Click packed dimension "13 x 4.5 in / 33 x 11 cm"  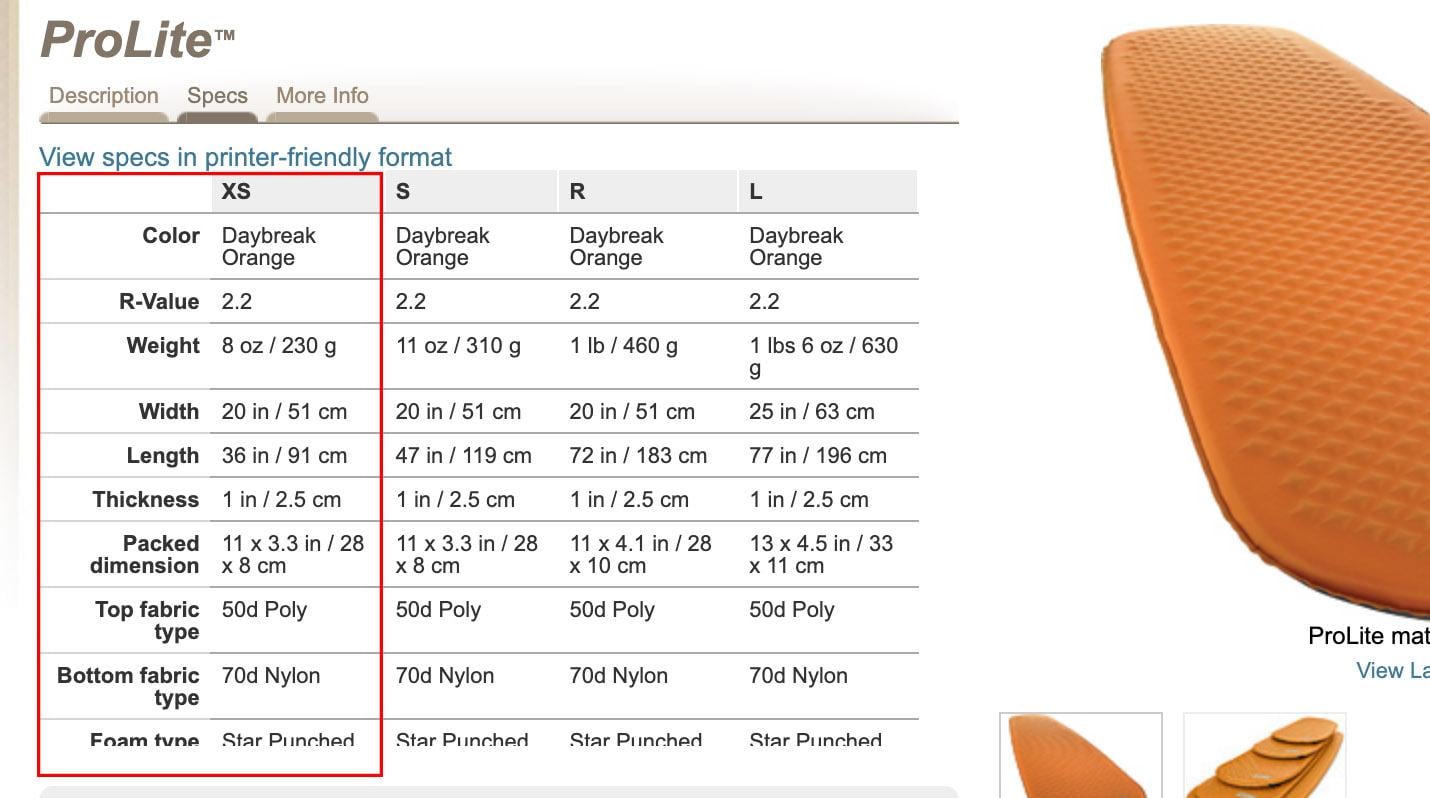[821, 555]
